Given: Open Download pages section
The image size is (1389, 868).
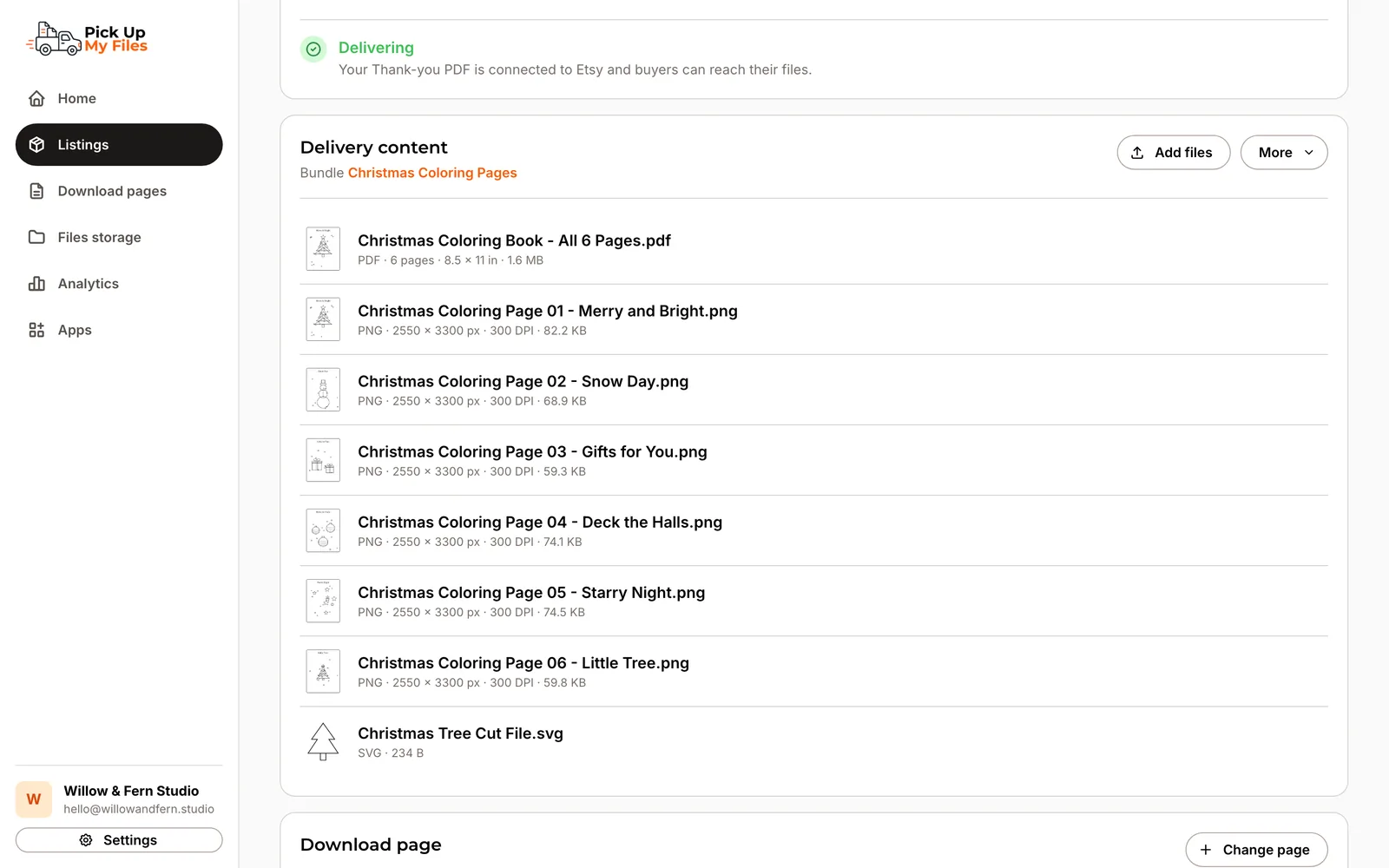Looking at the screenshot, I should tap(119, 191).
